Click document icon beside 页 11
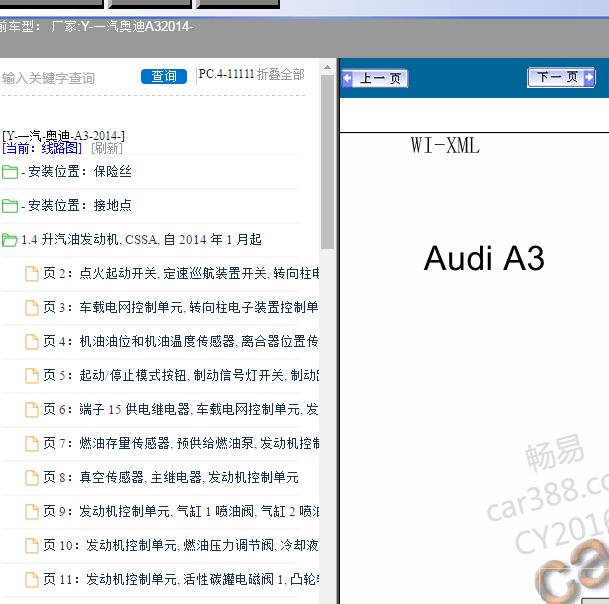609x604 pixels. click(x=32, y=580)
